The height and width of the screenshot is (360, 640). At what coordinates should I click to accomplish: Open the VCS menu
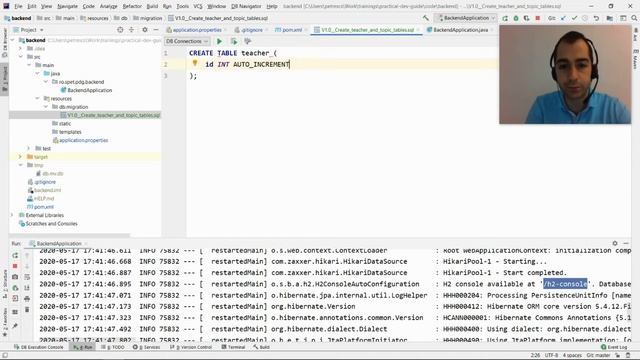click(198, 6)
